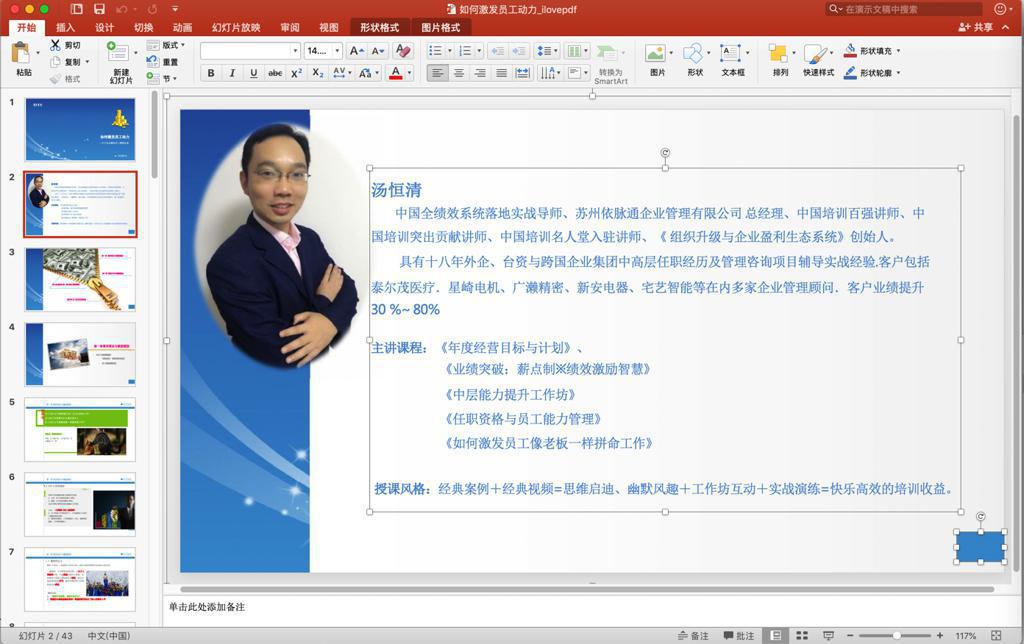Screen dimensions: 1024x644
Task: Start slide show from status bar icon
Action: point(828,636)
